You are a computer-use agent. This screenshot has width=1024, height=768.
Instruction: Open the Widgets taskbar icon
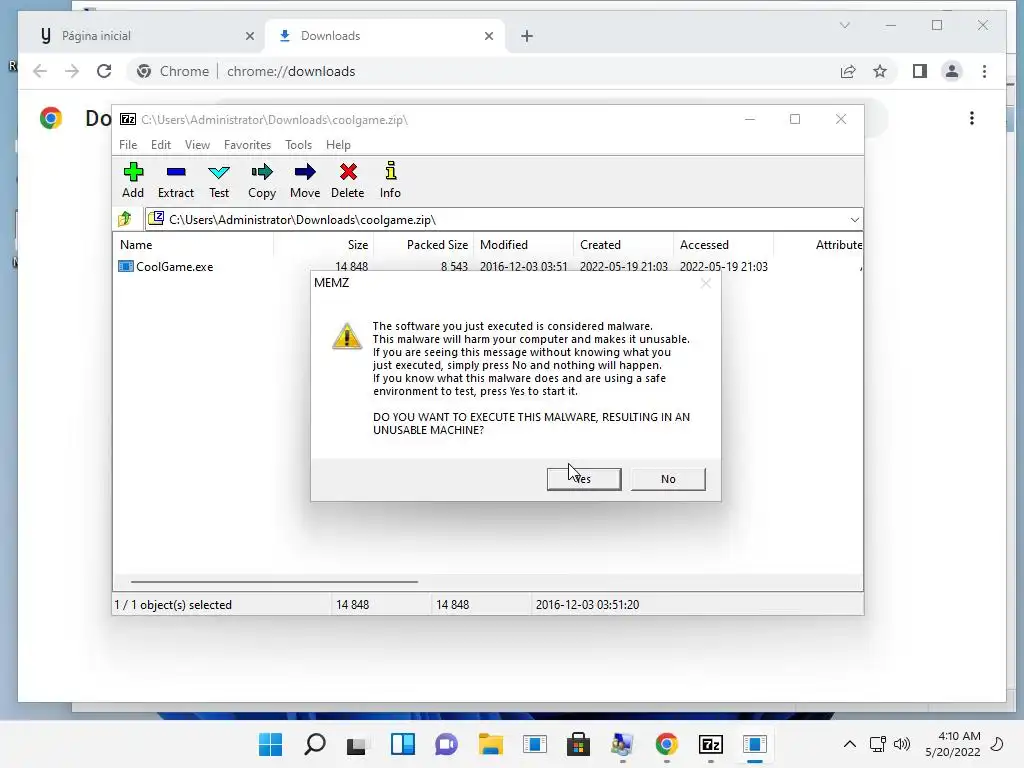coord(402,744)
